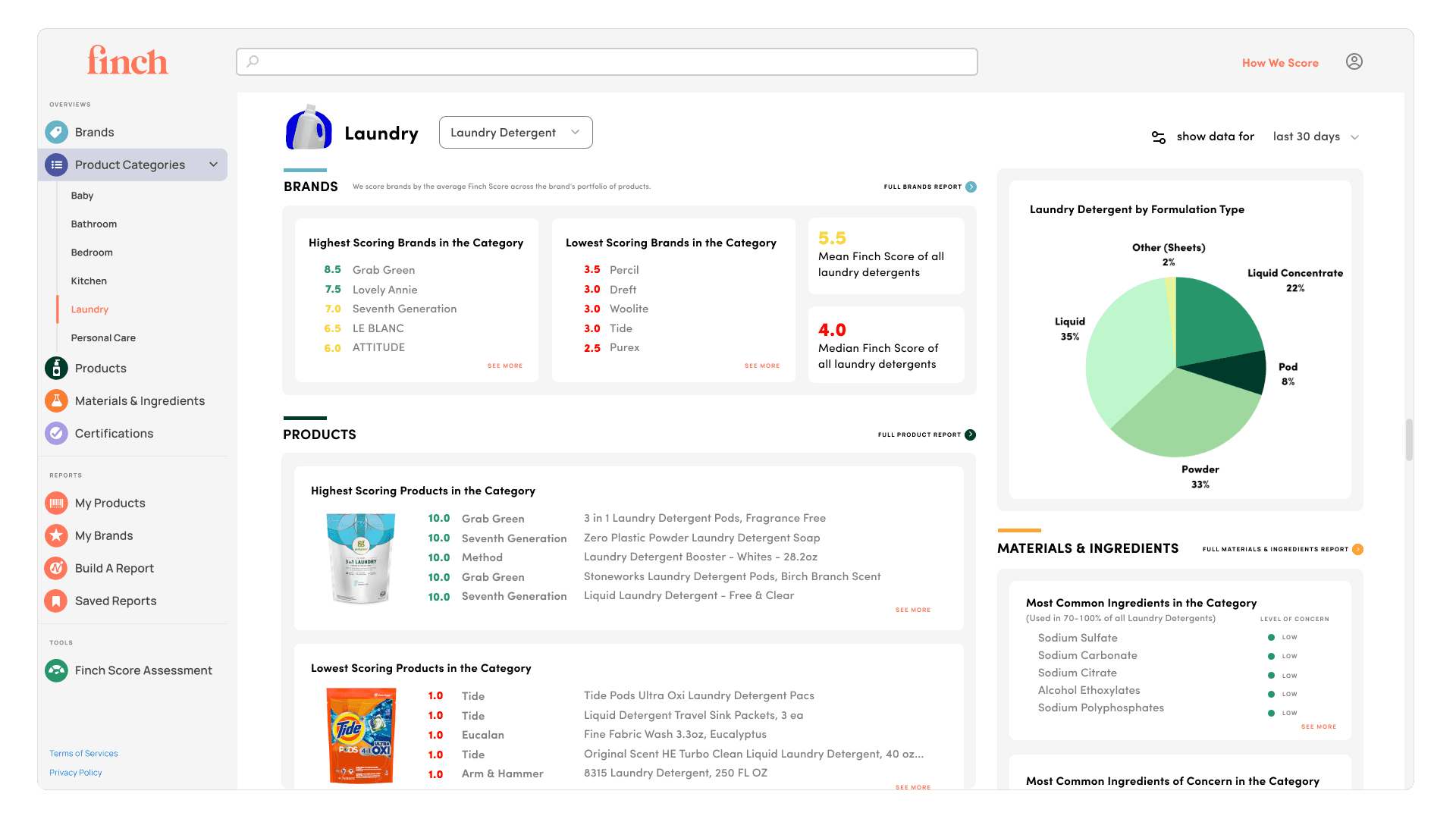The image size is (1456, 819).
Task: Click the Powder pie slice
Action: (x=1183, y=416)
